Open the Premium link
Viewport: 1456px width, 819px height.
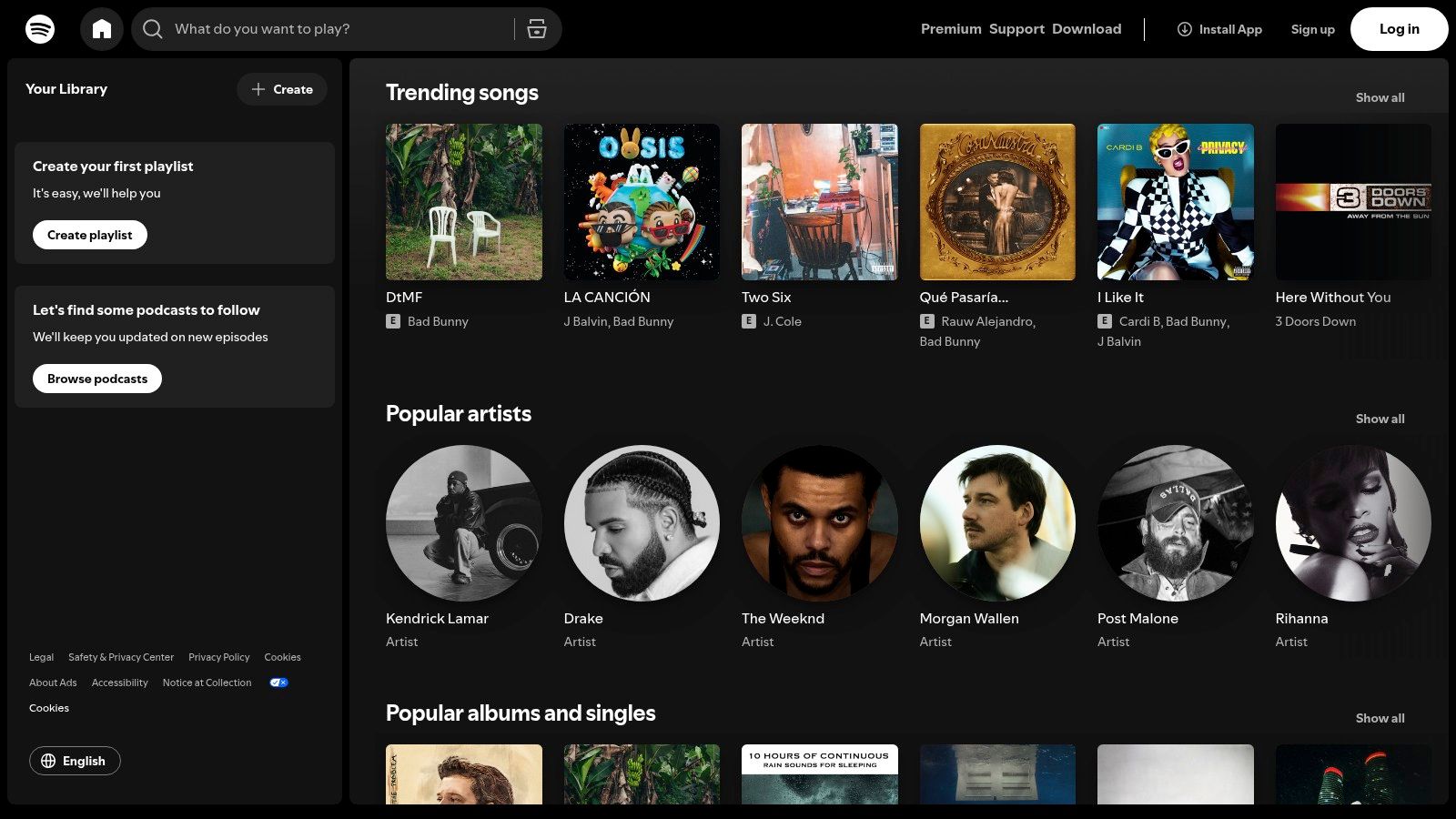[x=951, y=29]
